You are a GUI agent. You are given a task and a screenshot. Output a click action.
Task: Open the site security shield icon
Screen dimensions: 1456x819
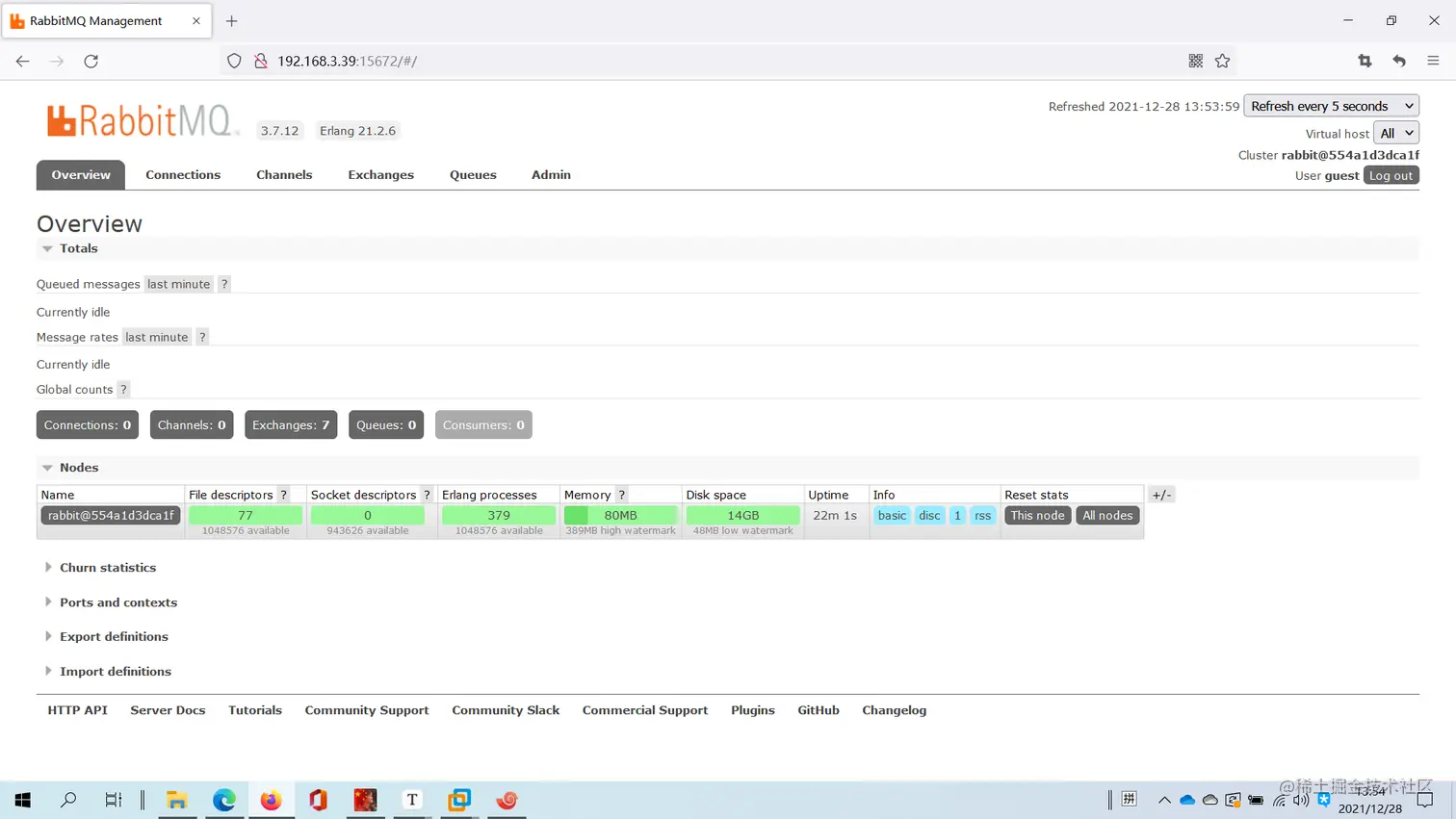234,61
